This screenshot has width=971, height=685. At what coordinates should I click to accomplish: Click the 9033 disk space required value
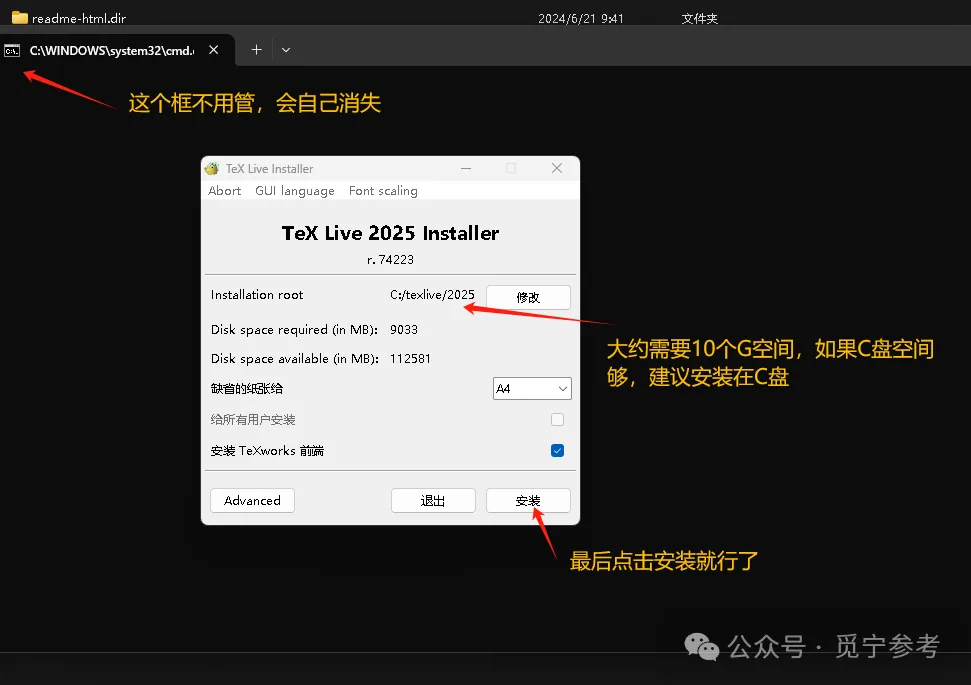click(x=404, y=329)
